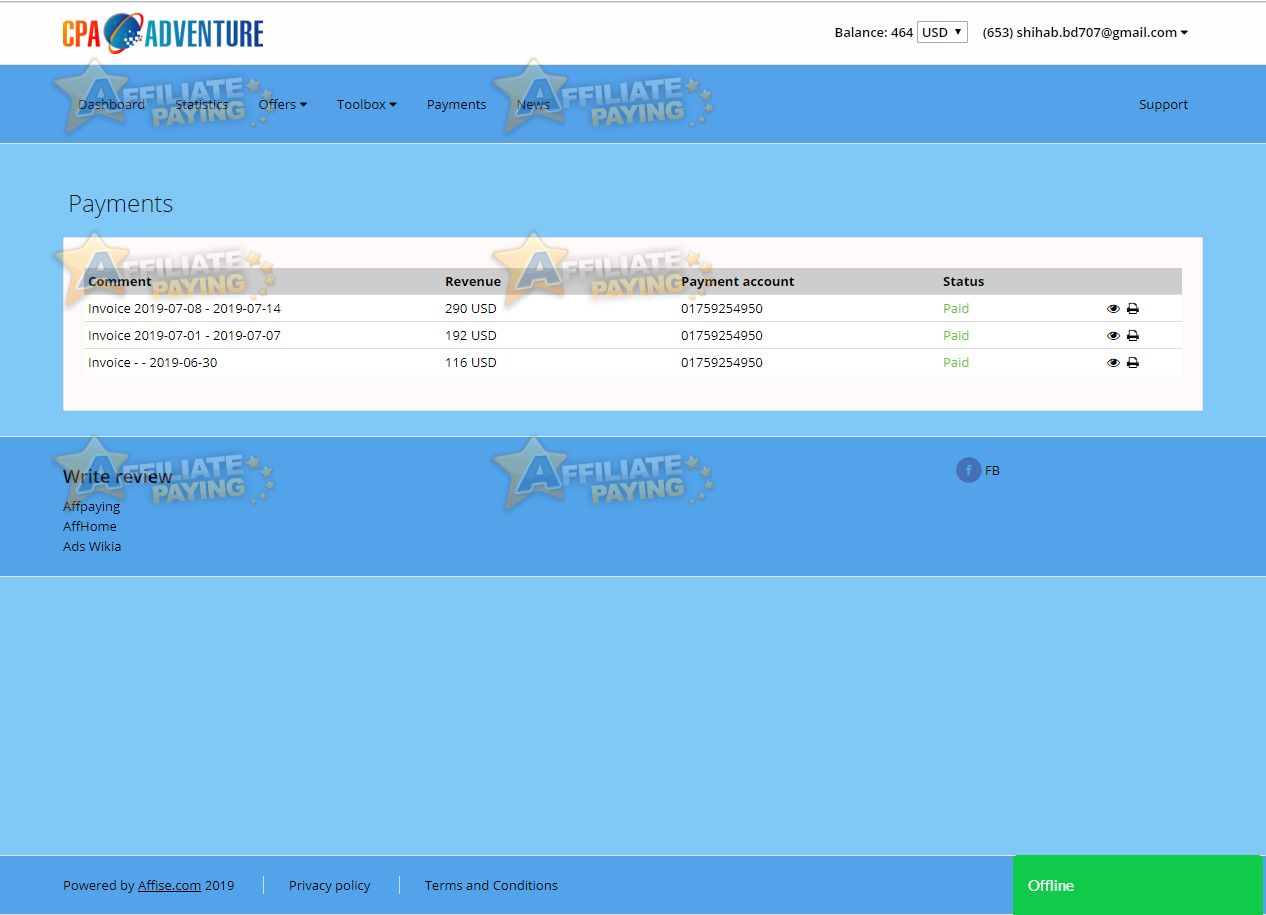The width and height of the screenshot is (1266, 915).
Task: Click the Balance: 464 text
Action: 874,32
